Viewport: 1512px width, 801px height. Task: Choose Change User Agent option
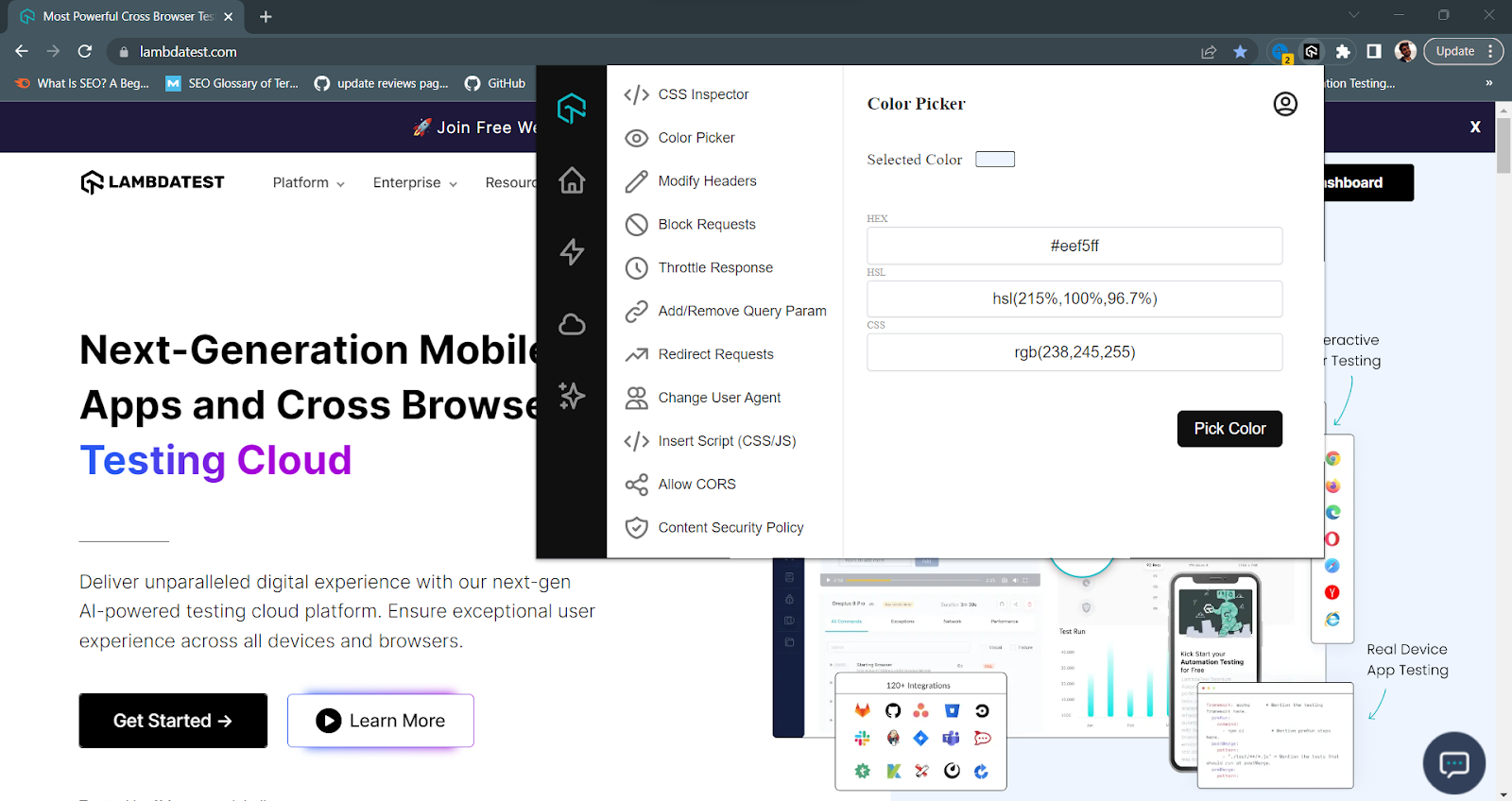719,399
